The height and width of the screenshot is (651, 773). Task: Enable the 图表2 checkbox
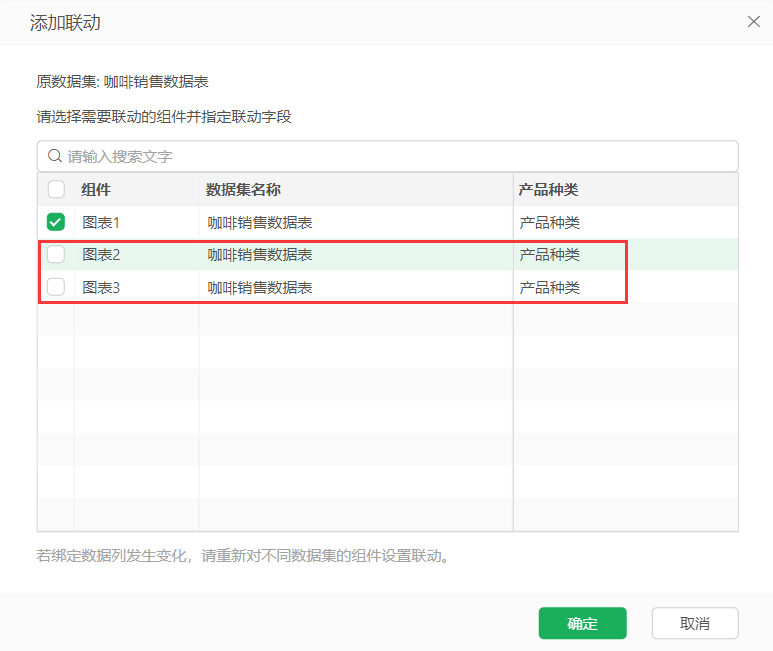[56, 255]
